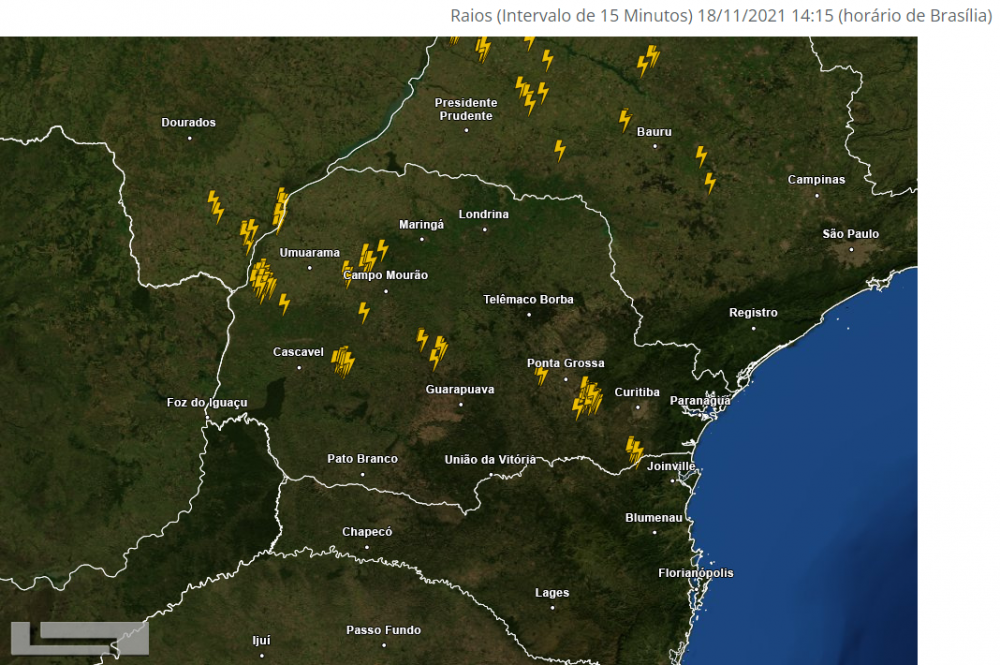Screen dimensions: 1000x665
Task: Click the Passo Fundo label
Action: pyautogui.click(x=383, y=631)
